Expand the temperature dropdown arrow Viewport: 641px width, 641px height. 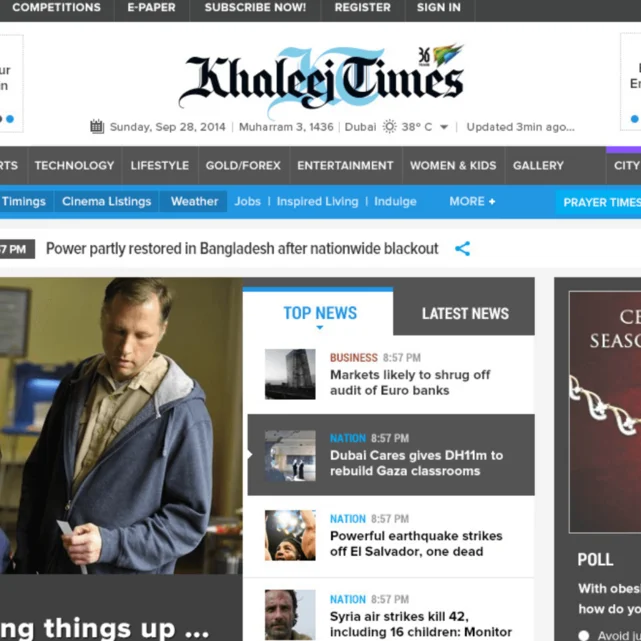[x=444, y=127]
